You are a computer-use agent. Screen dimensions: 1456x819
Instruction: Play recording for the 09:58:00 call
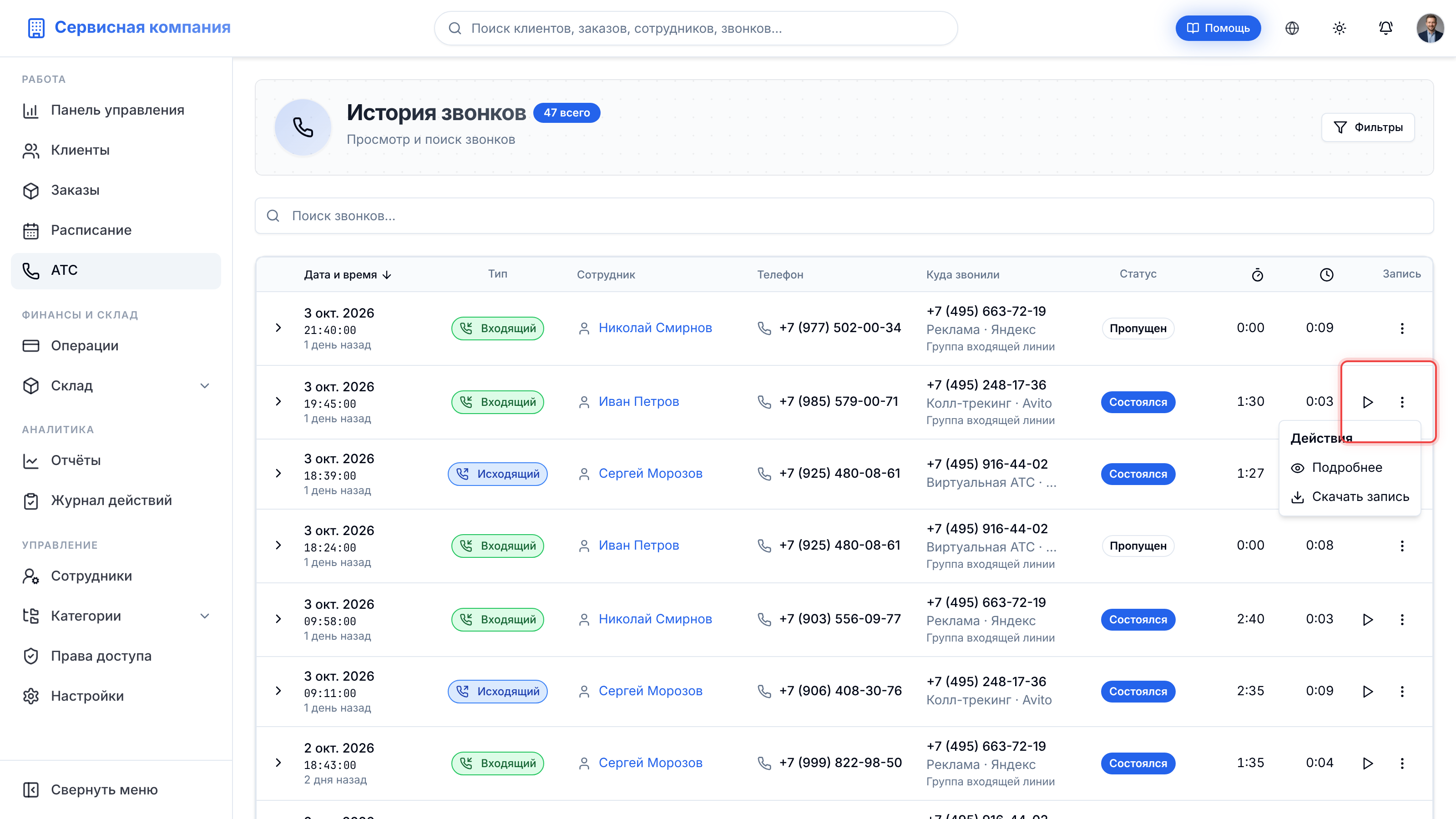(1367, 619)
